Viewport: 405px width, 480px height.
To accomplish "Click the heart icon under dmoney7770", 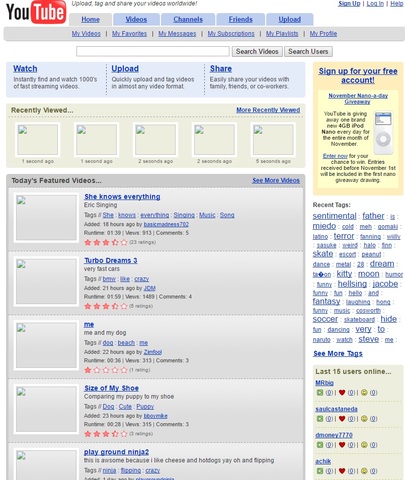I will pos(342,445).
